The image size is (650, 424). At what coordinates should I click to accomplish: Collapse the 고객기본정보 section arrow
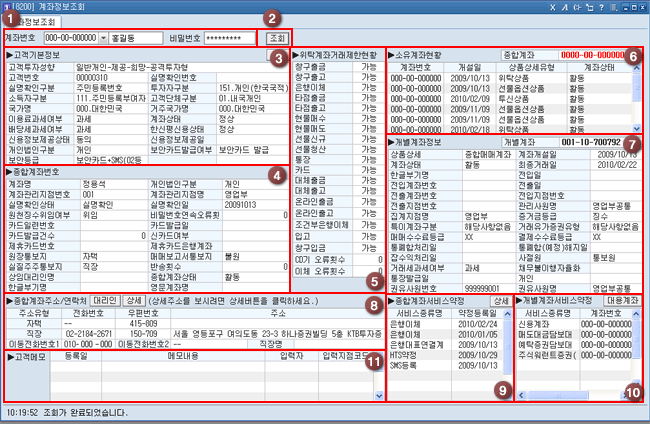click(x=9, y=56)
